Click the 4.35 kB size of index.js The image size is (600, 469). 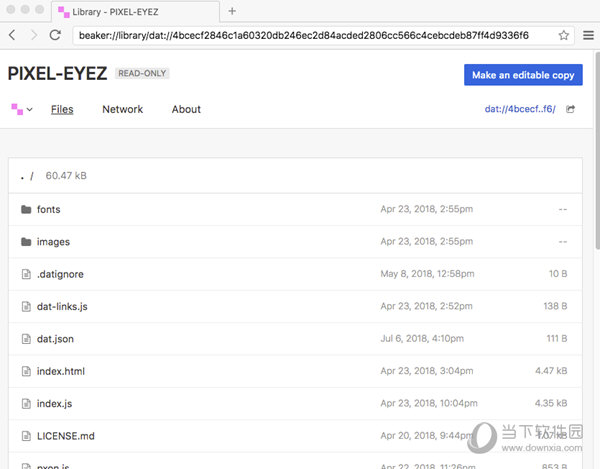pyautogui.click(x=551, y=403)
